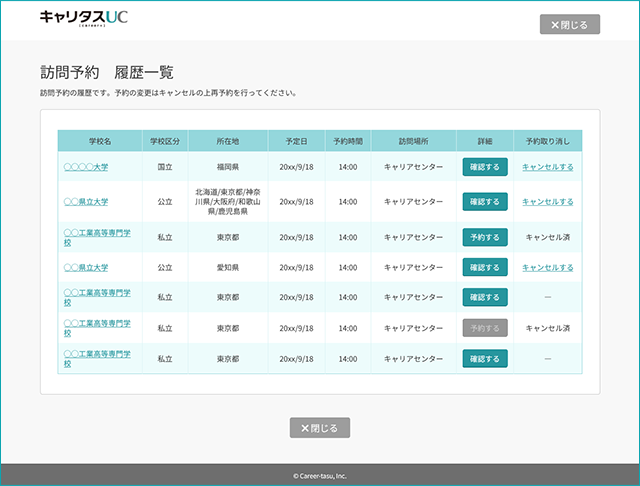Click the 学校名 column header
The image size is (640, 486).
coord(100,141)
